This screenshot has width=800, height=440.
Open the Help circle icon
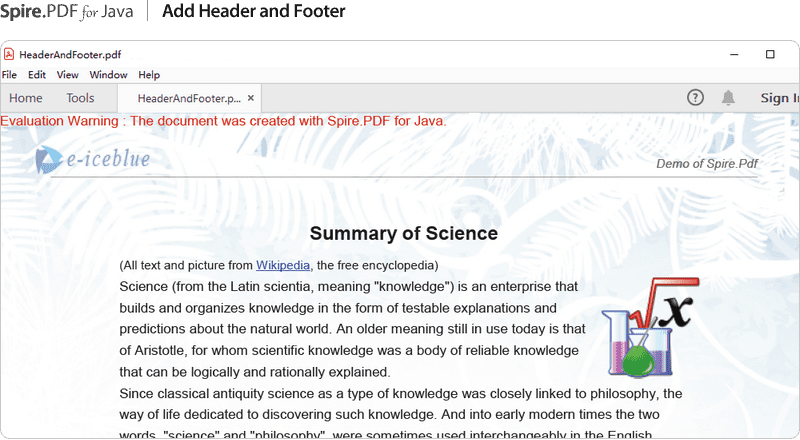pos(695,97)
